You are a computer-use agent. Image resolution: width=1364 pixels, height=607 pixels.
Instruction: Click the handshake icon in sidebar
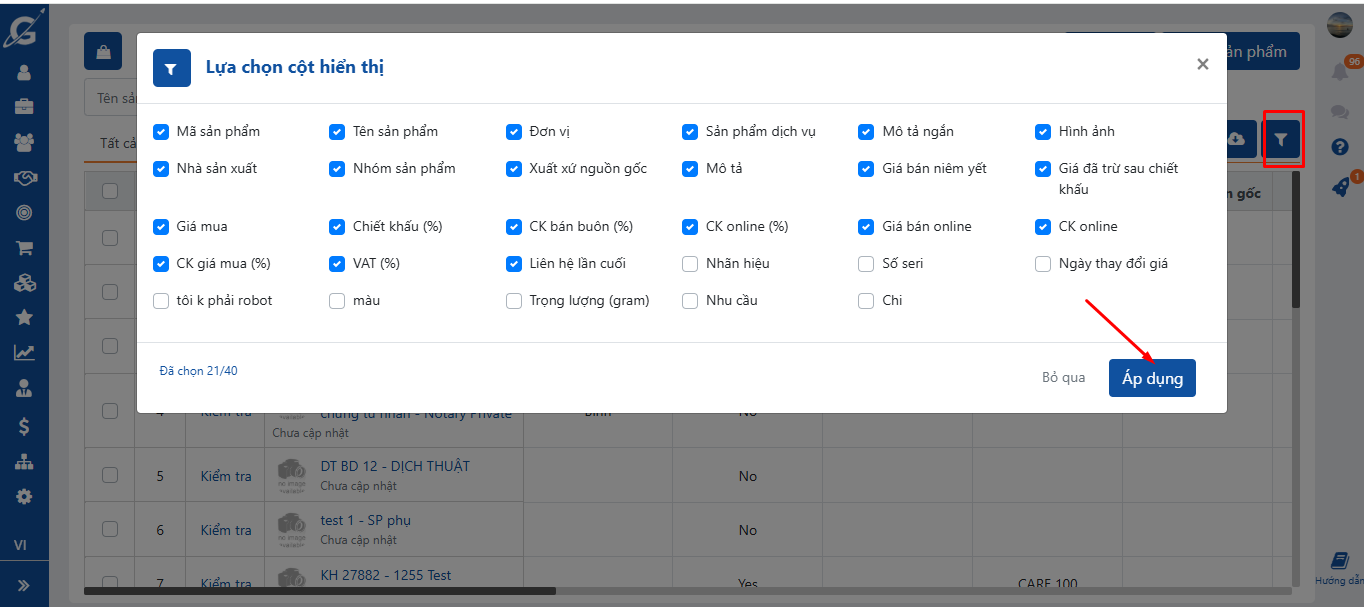point(24,178)
